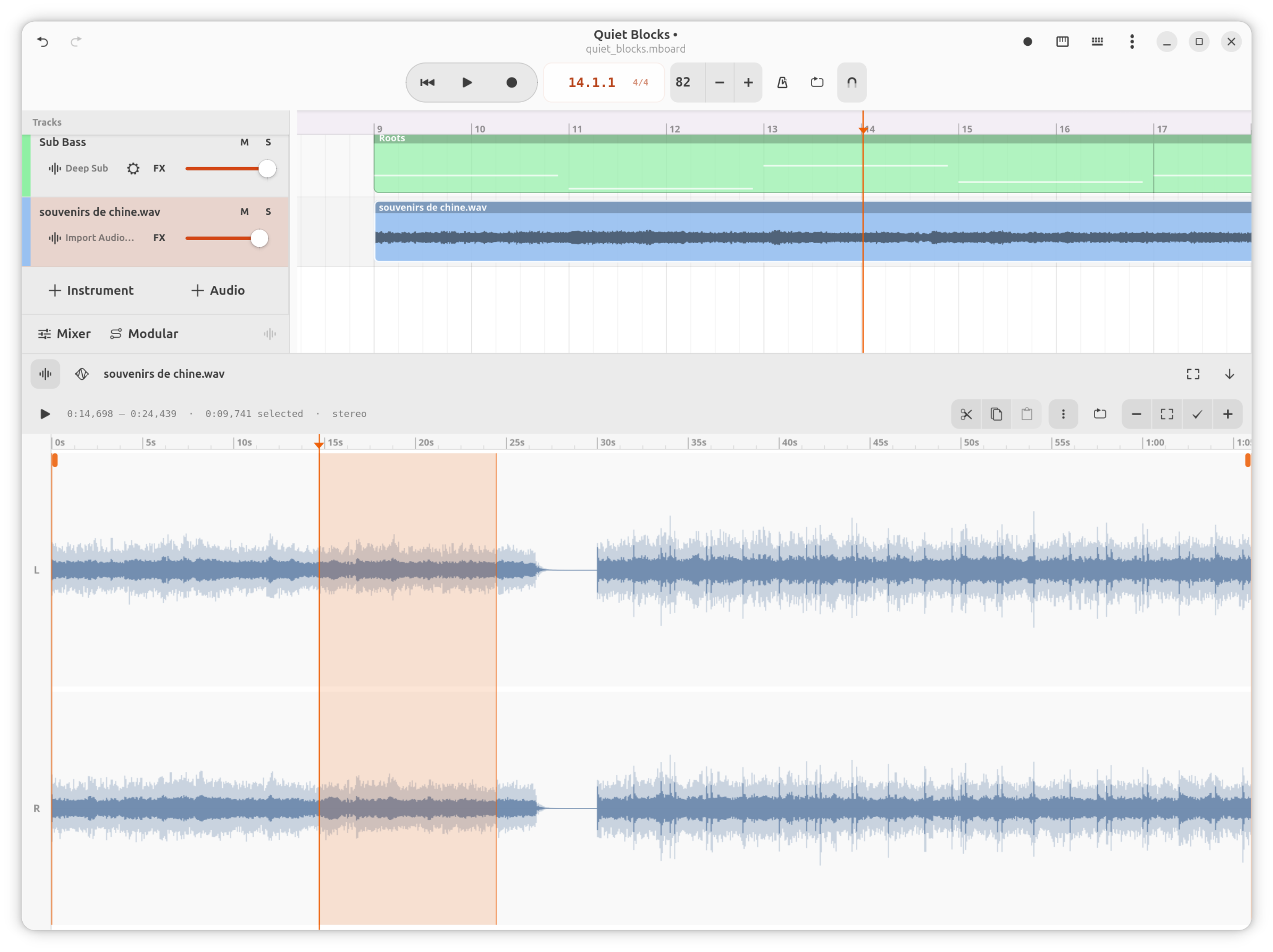This screenshot has height=952, width=1273.
Task: Zoom waveform to the selection with the check icon
Action: tap(1197, 414)
